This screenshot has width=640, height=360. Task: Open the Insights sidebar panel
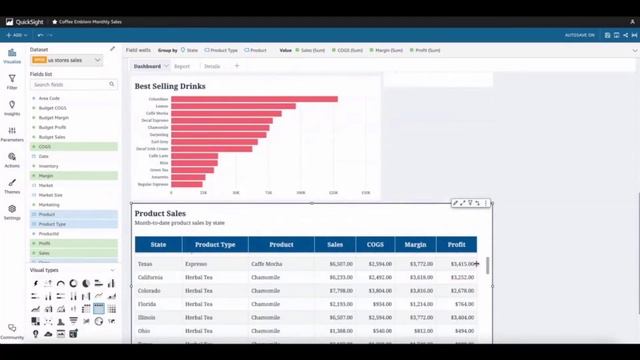coord(12,108)
